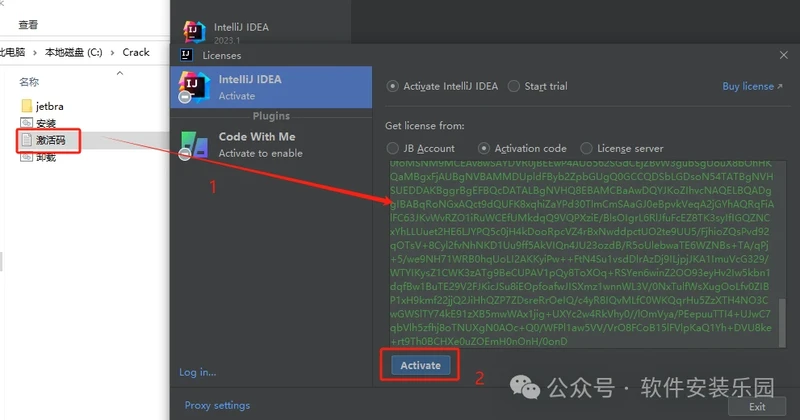Expand the chevron after 本地磁盘 (C:)
800x420 pixels.
pyautogui.click(x=113, y=52)
